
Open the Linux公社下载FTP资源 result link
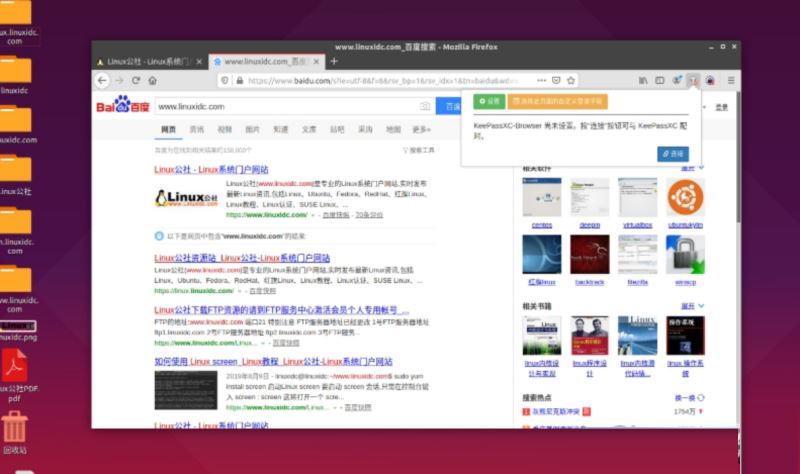pyautogui.click(x=282, y=310)
